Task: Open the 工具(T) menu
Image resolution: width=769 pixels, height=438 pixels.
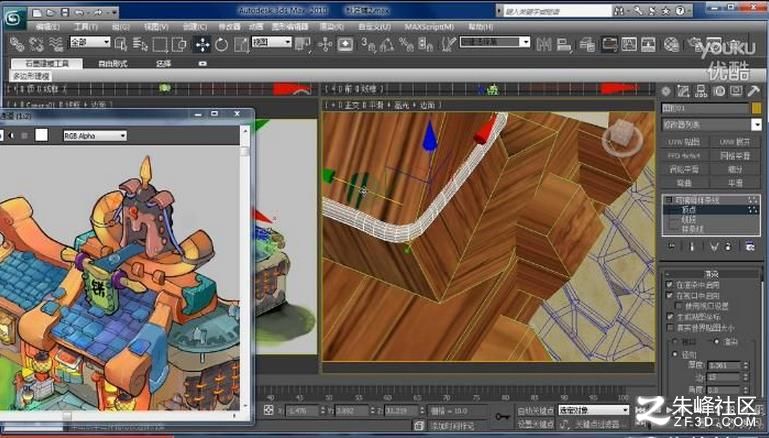Action: (x=86, y=27)
